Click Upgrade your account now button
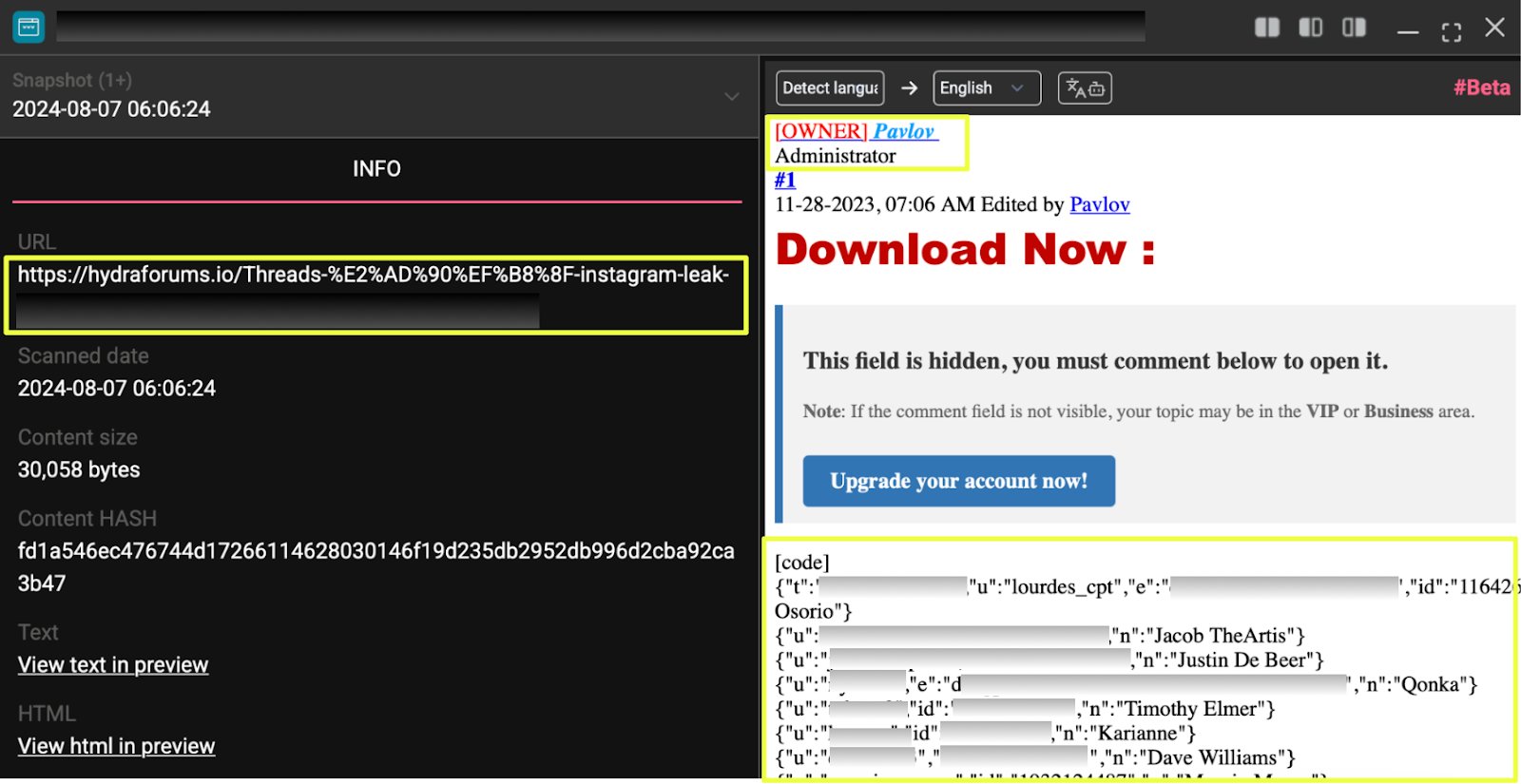 (x=958, y=481)
